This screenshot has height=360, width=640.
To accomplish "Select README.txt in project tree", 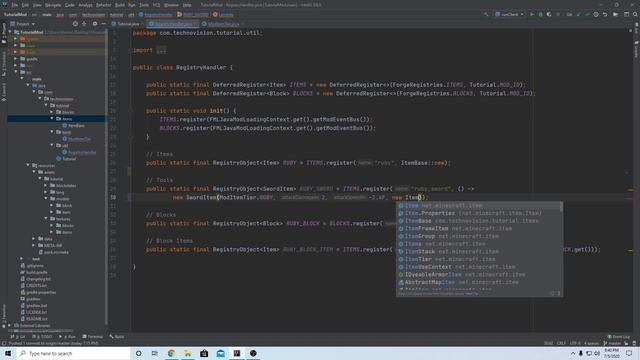I will tap(34, 319).
